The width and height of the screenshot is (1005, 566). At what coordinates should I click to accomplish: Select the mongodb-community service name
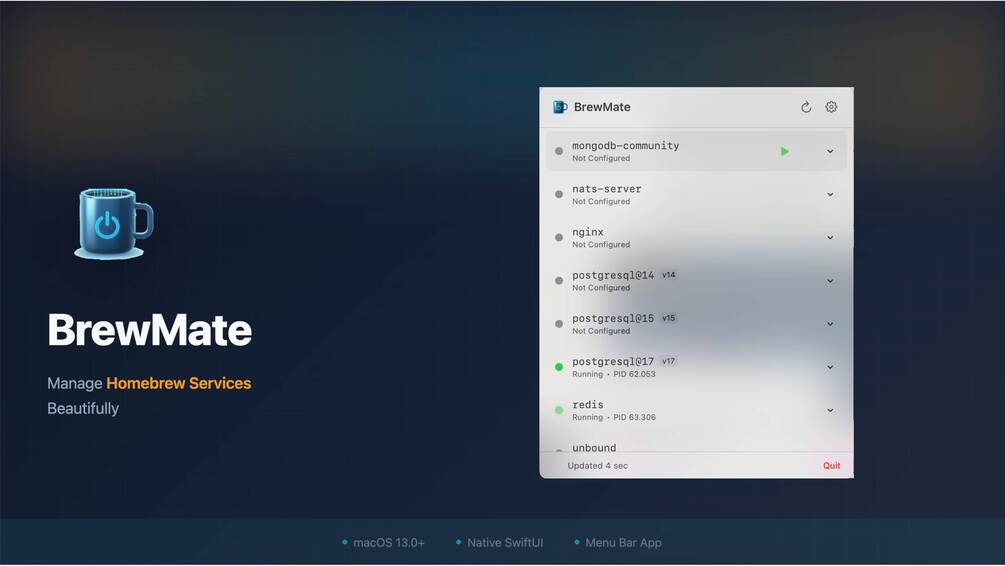coord(626,146)
